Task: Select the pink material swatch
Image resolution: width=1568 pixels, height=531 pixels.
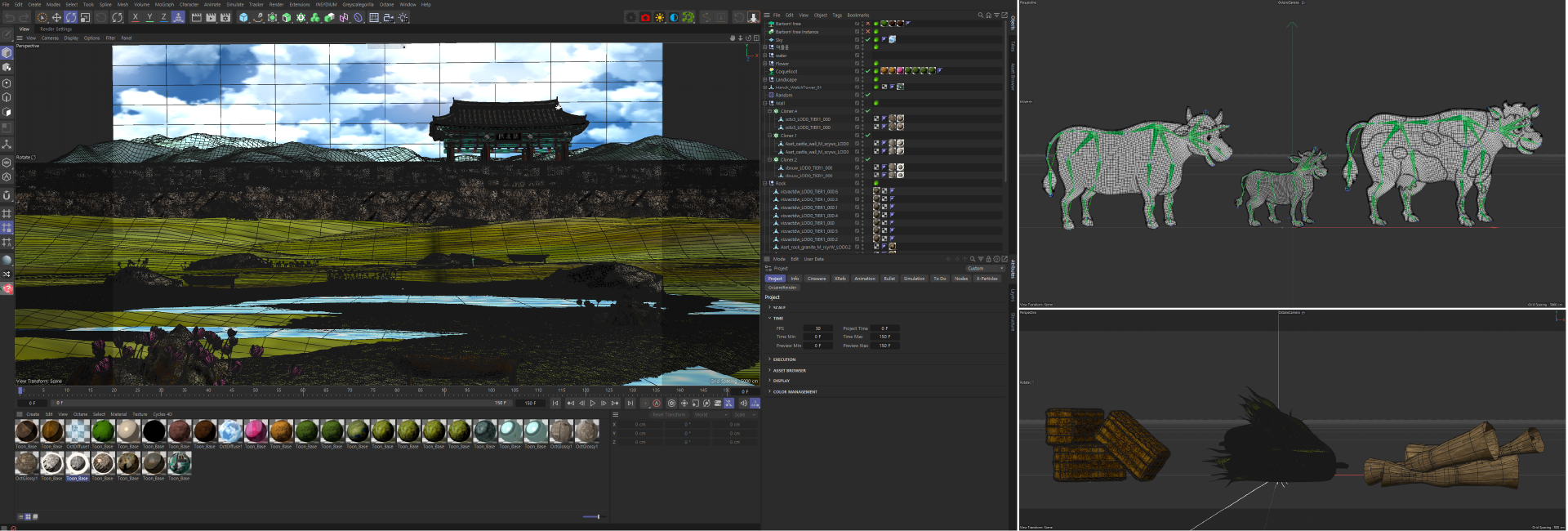Action: click(256, 431)
